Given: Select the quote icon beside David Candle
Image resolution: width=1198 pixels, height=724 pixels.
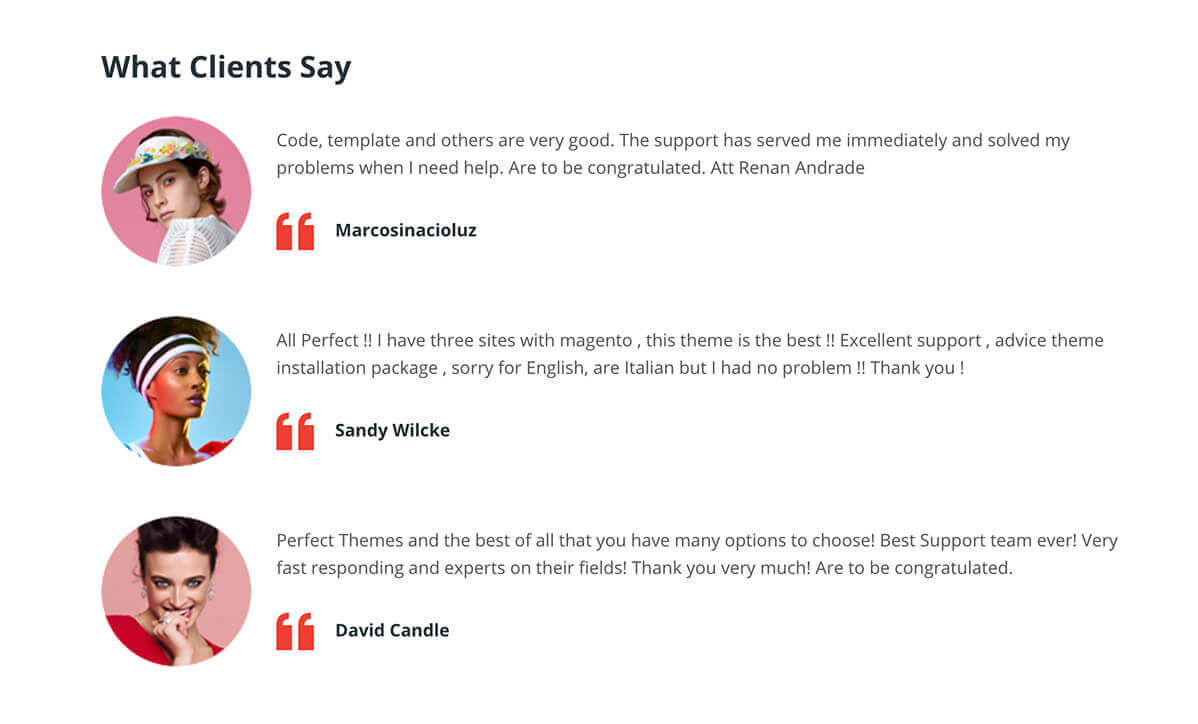Looking at the screenshot, I should point(295,631).
